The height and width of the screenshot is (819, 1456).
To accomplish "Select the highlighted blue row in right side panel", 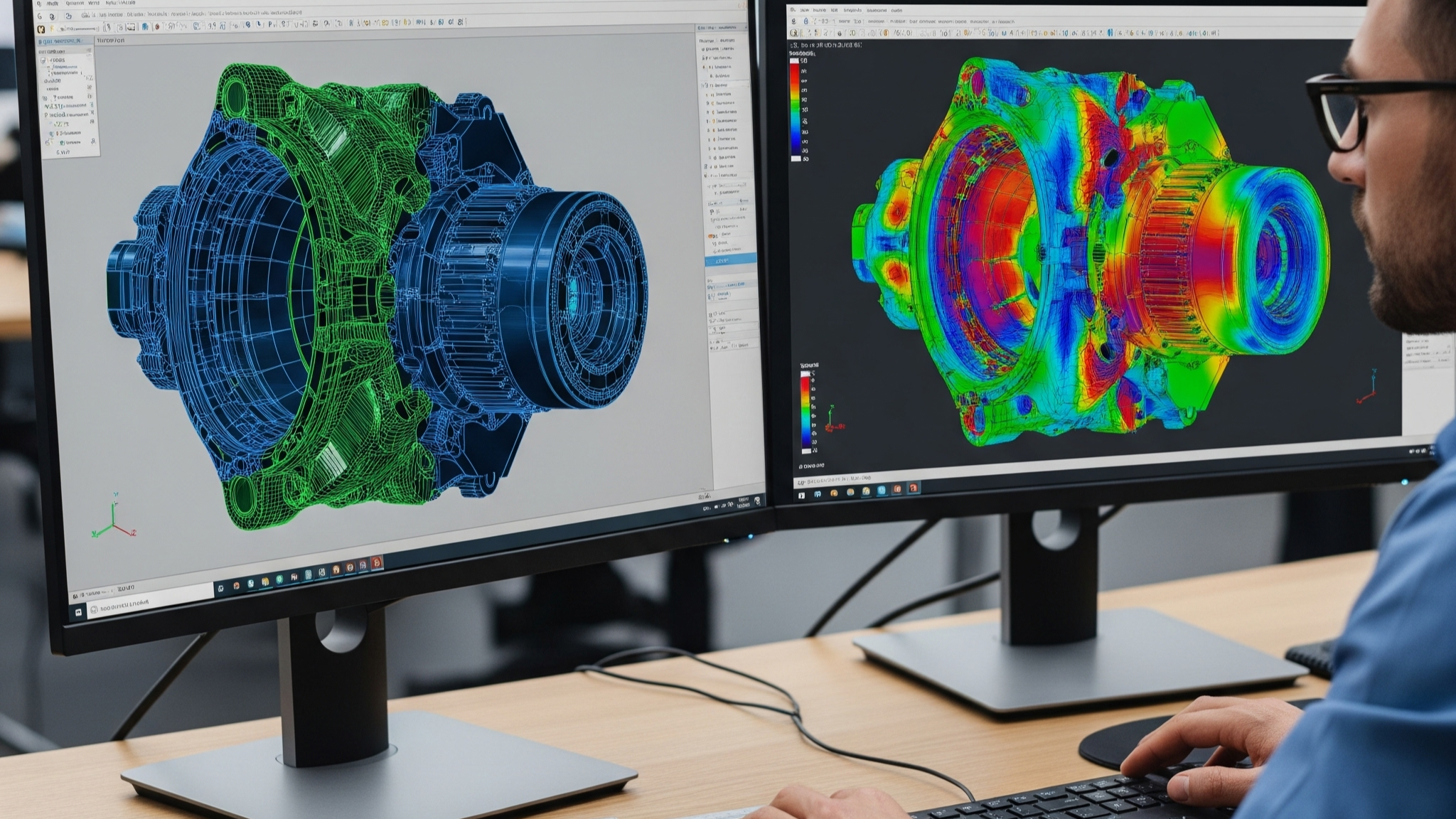I will point(731,261).
